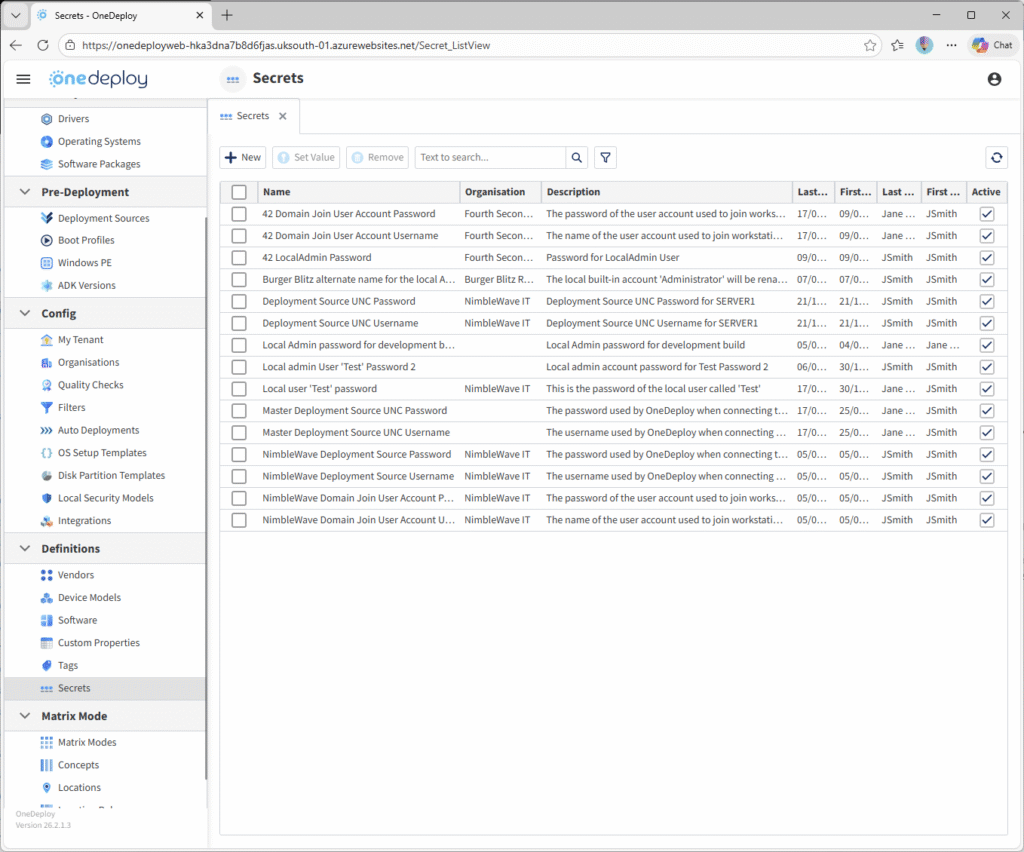Open Software Packages in the sidebar

99,164
